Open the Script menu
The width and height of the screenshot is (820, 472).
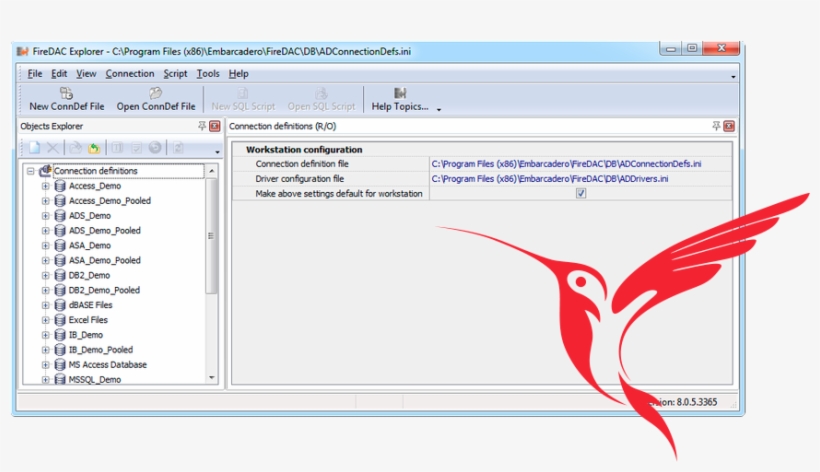175,74
